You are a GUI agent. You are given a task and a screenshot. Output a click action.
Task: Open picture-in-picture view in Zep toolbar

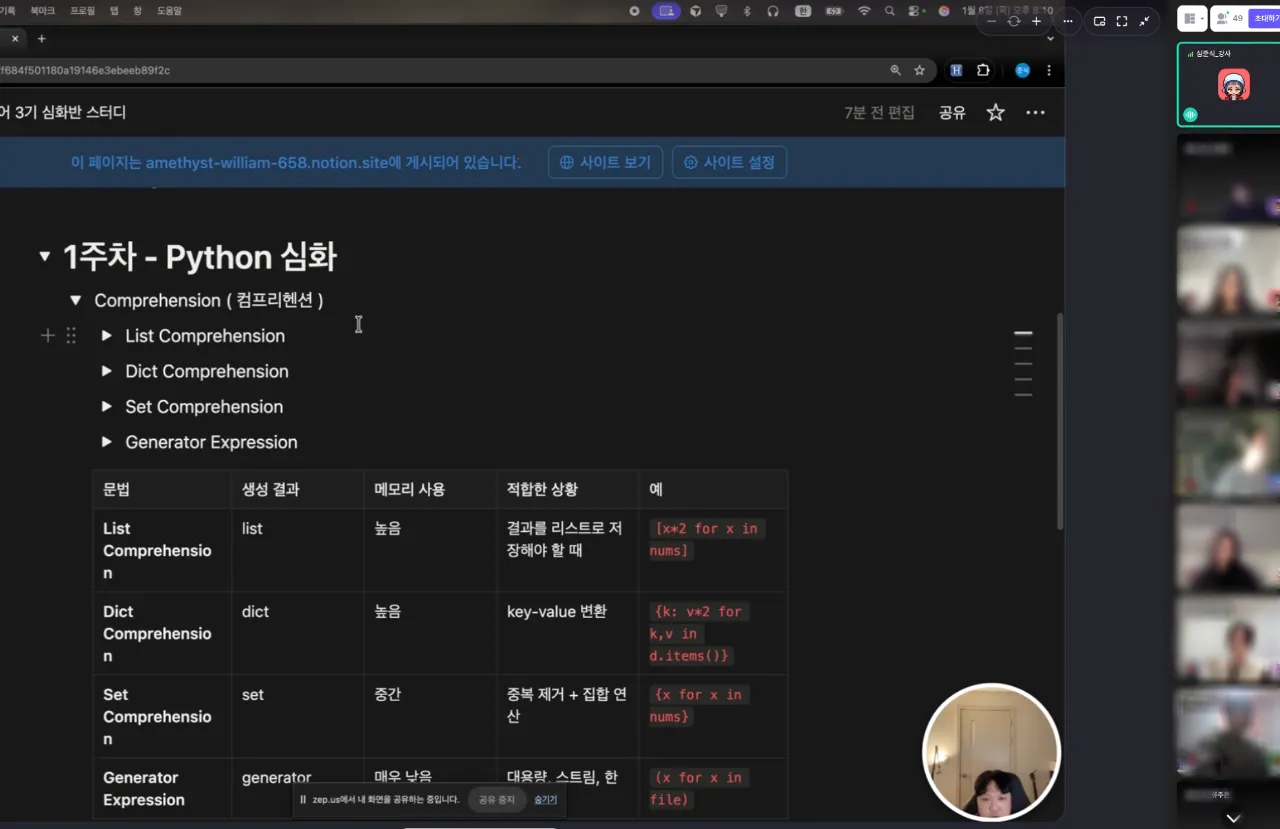(x=1100, y=20)
